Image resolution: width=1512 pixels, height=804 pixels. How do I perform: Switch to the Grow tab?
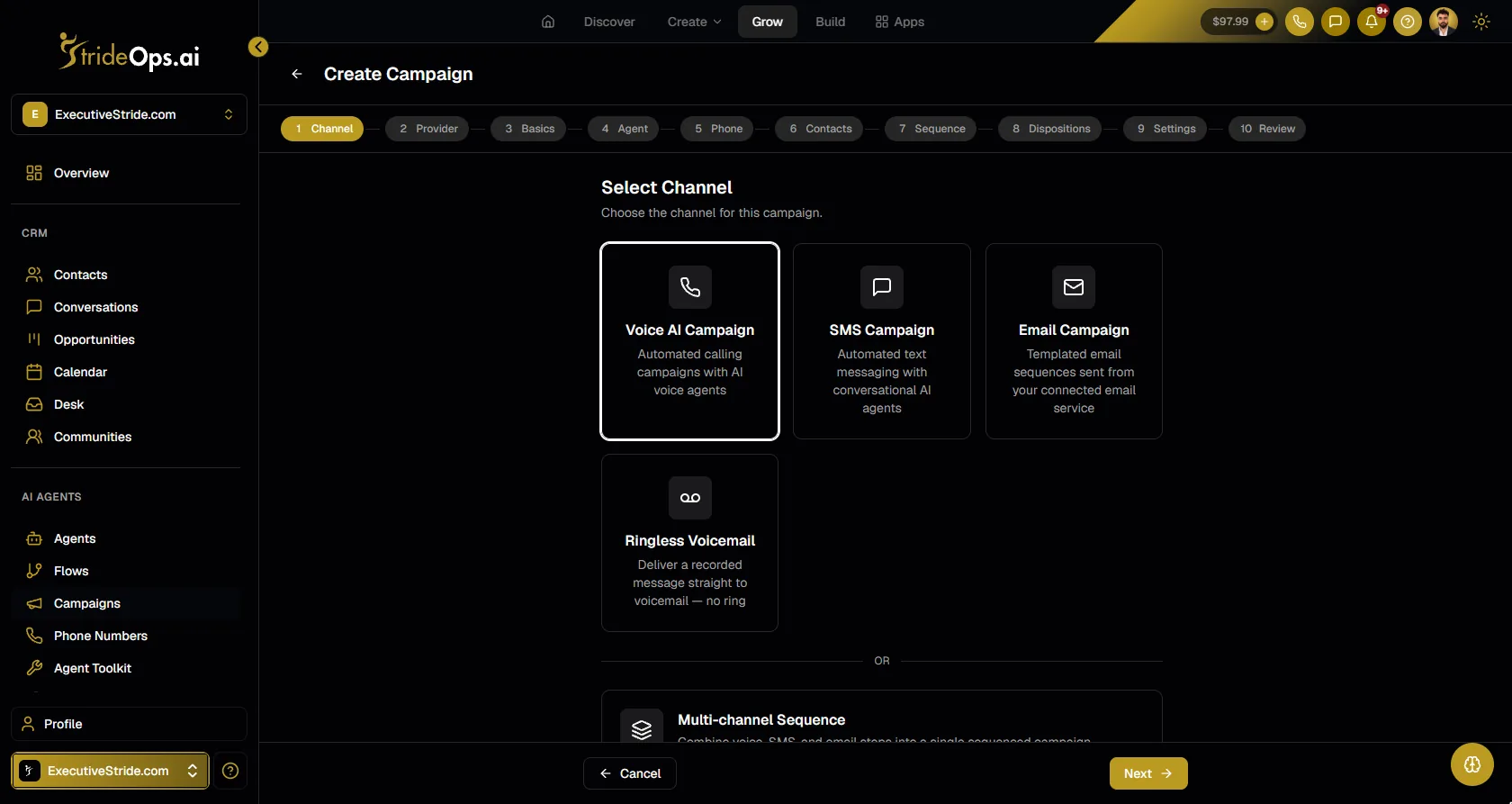[768, 22]
